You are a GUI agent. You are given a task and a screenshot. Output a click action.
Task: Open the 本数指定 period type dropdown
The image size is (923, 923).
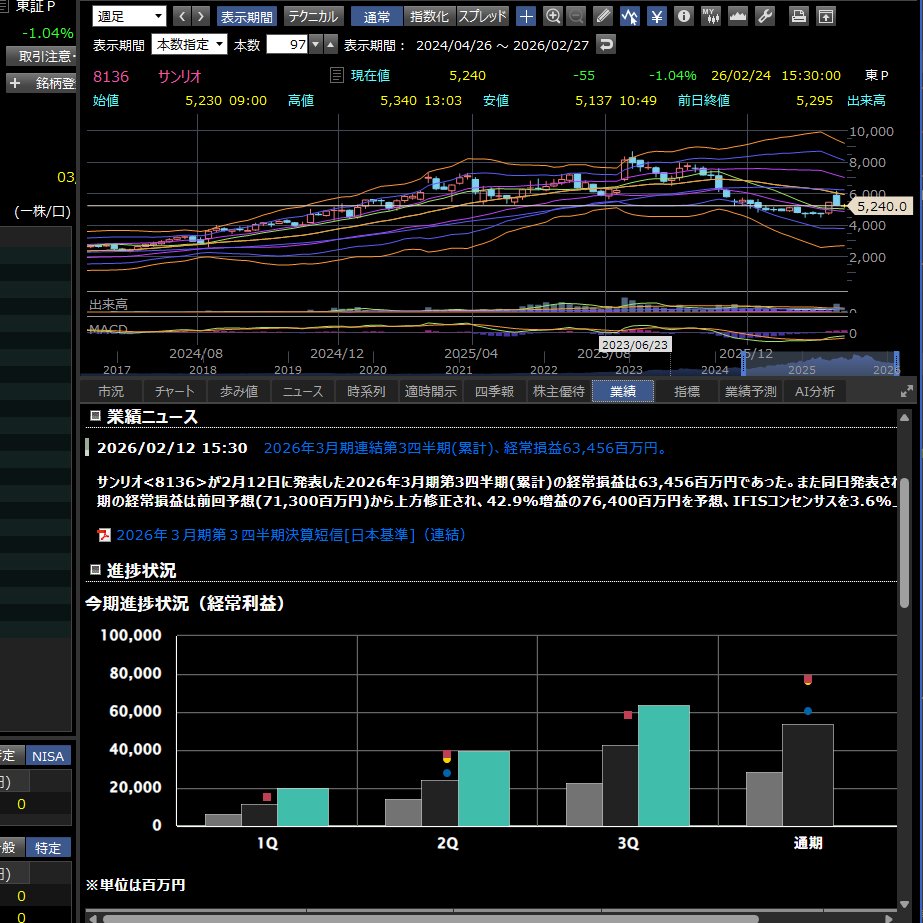click(189, 45)
